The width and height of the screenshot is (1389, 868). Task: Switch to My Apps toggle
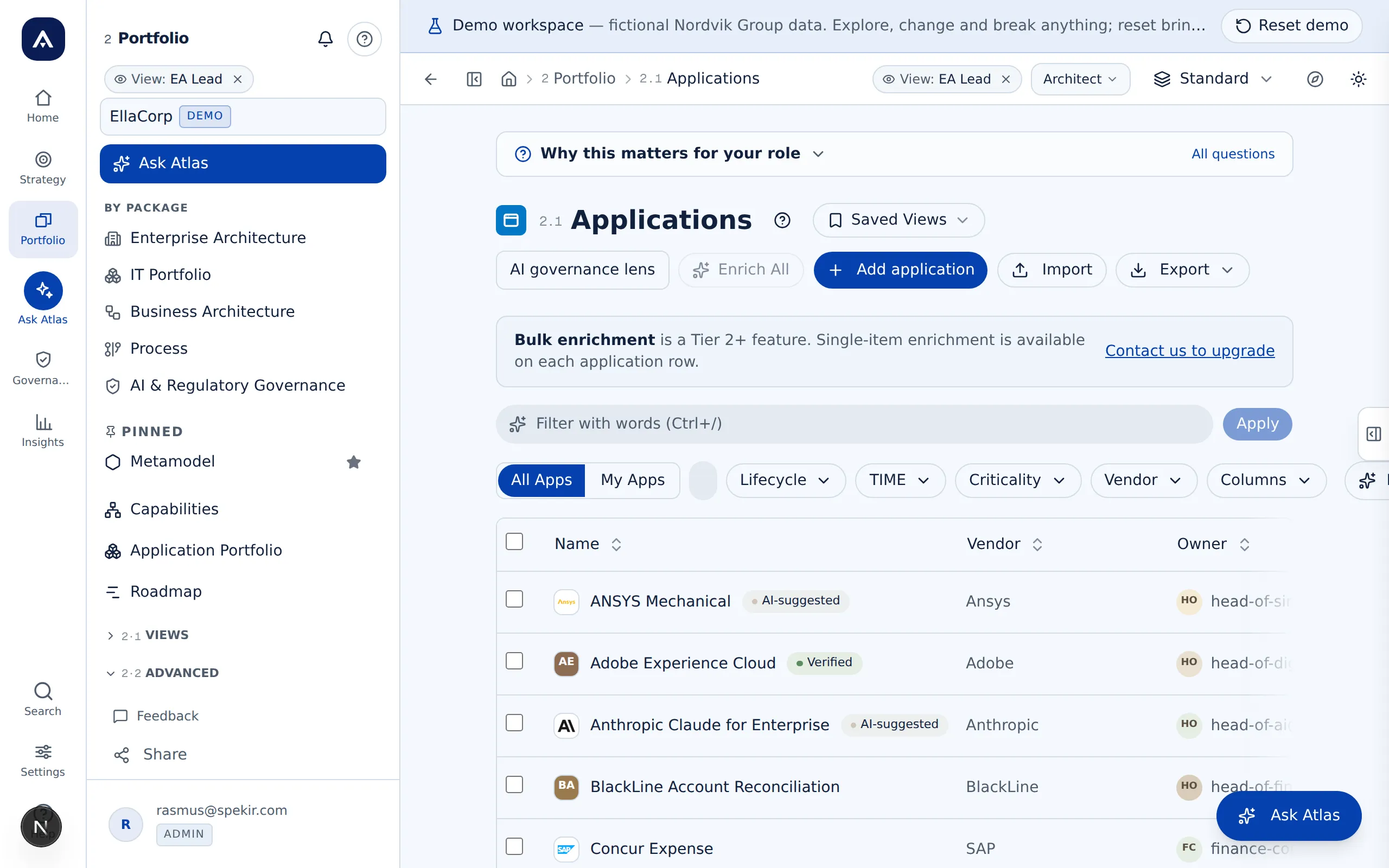point(633,480)
